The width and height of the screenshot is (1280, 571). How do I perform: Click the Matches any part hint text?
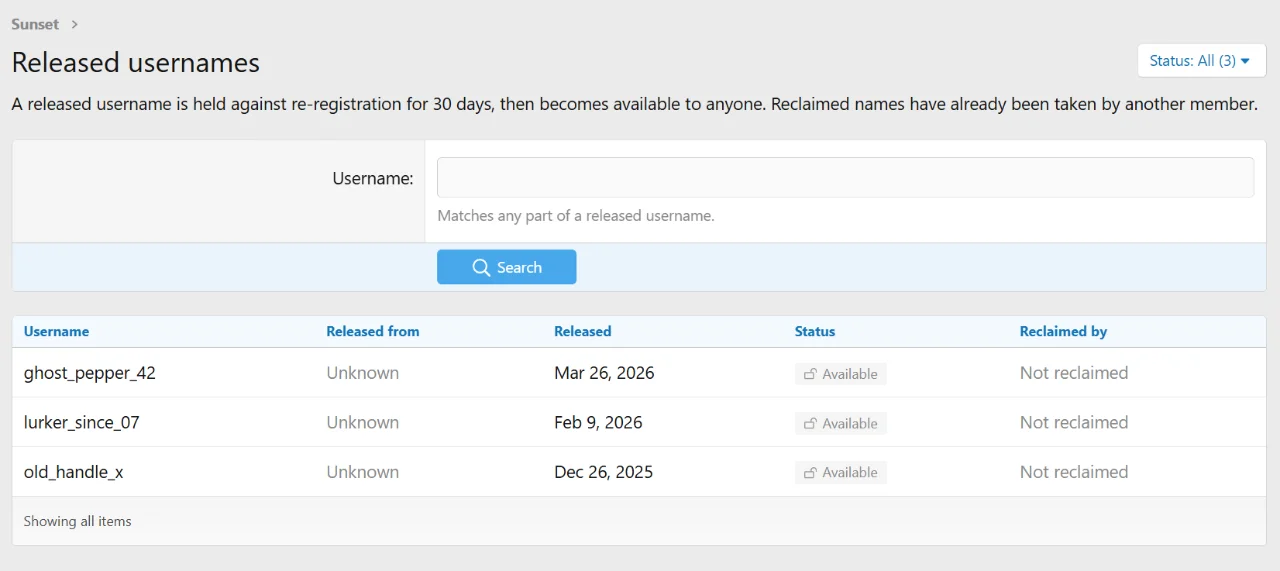point(576,215)
